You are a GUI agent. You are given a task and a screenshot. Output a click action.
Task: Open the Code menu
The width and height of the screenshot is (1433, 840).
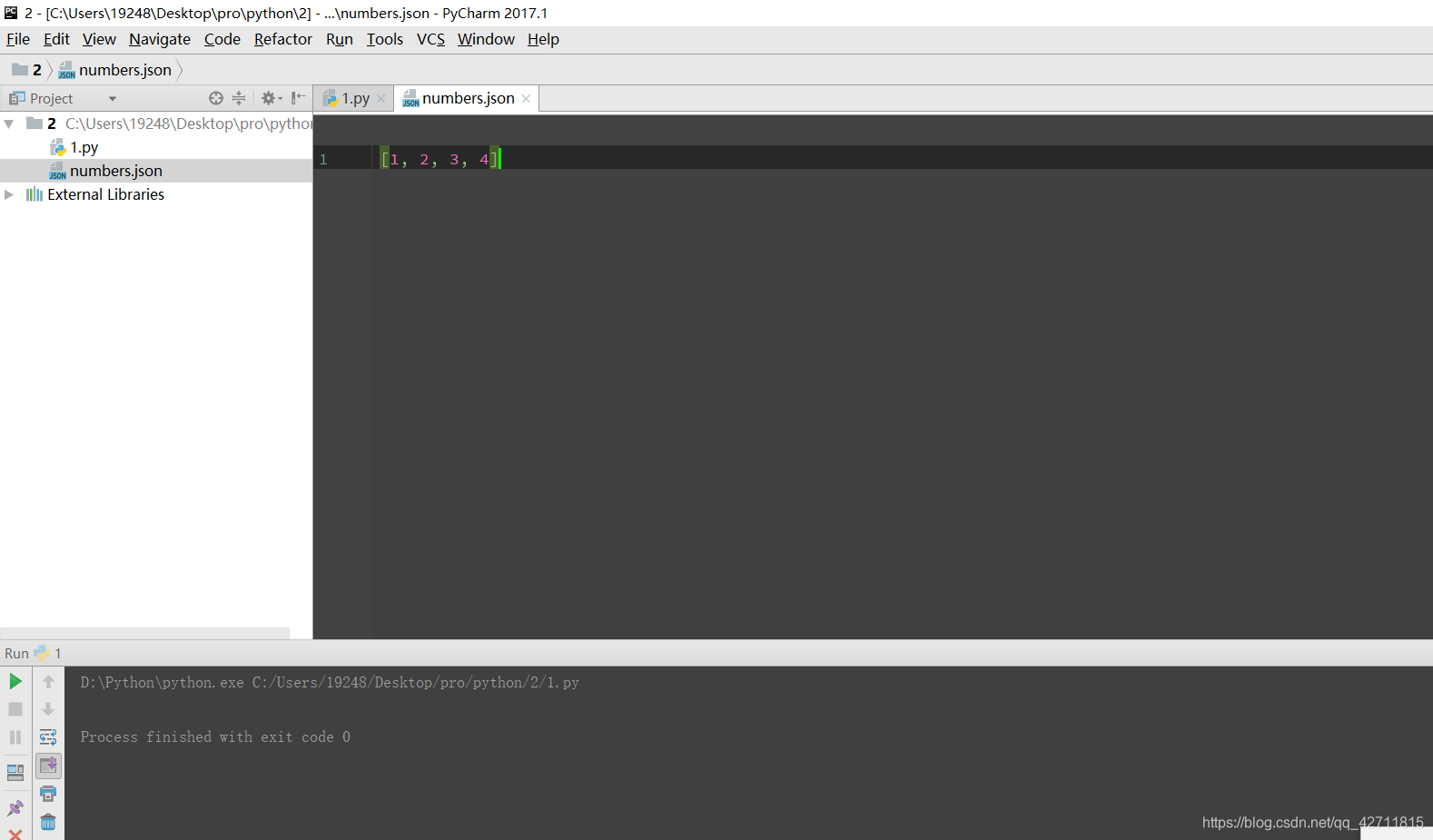222,39
